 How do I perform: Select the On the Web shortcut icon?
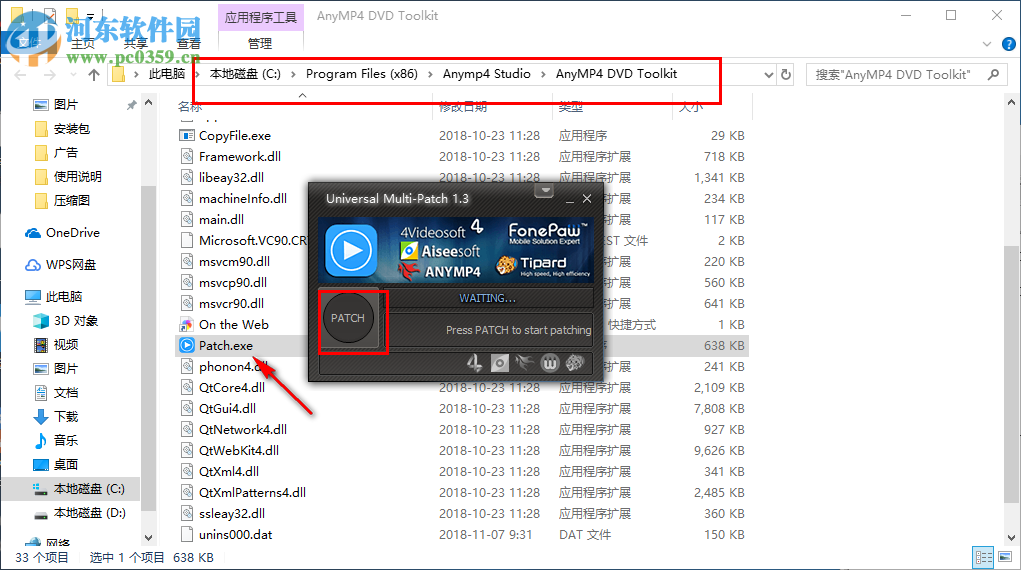(187, 324)
